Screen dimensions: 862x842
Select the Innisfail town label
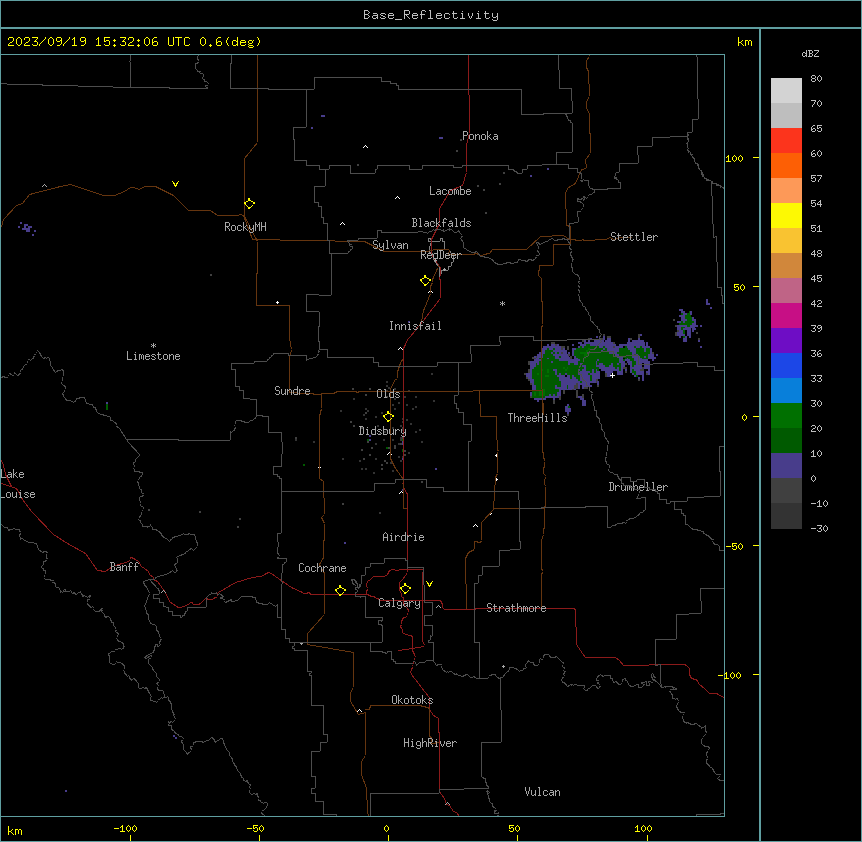415,326
